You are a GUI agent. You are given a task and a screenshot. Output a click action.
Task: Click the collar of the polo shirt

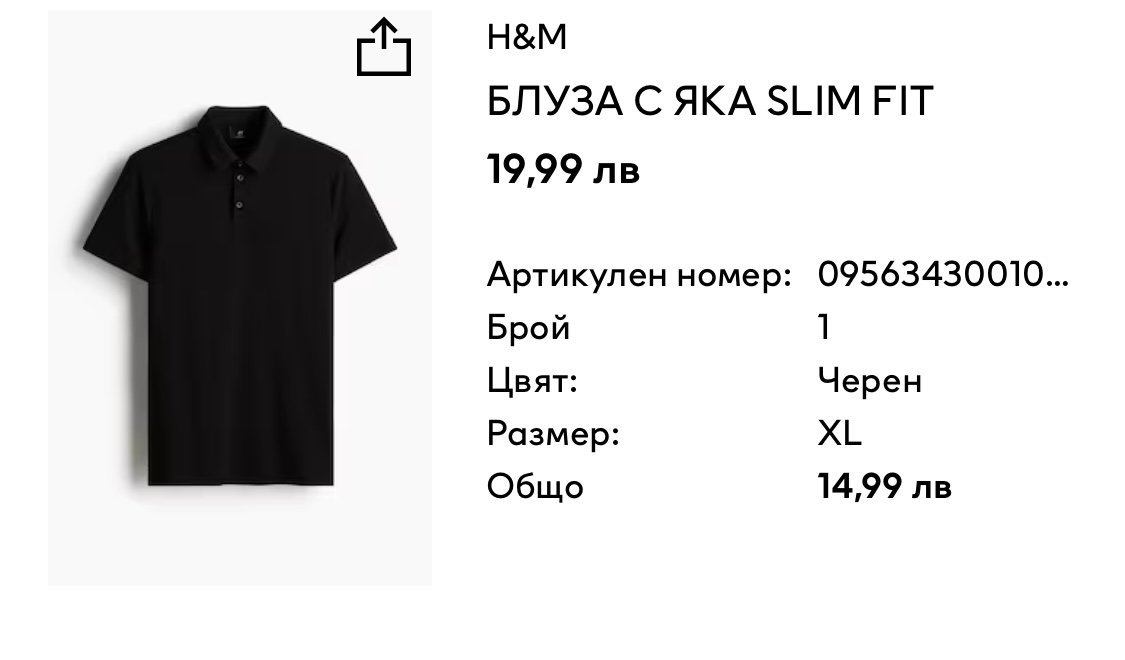click(239, 135)
